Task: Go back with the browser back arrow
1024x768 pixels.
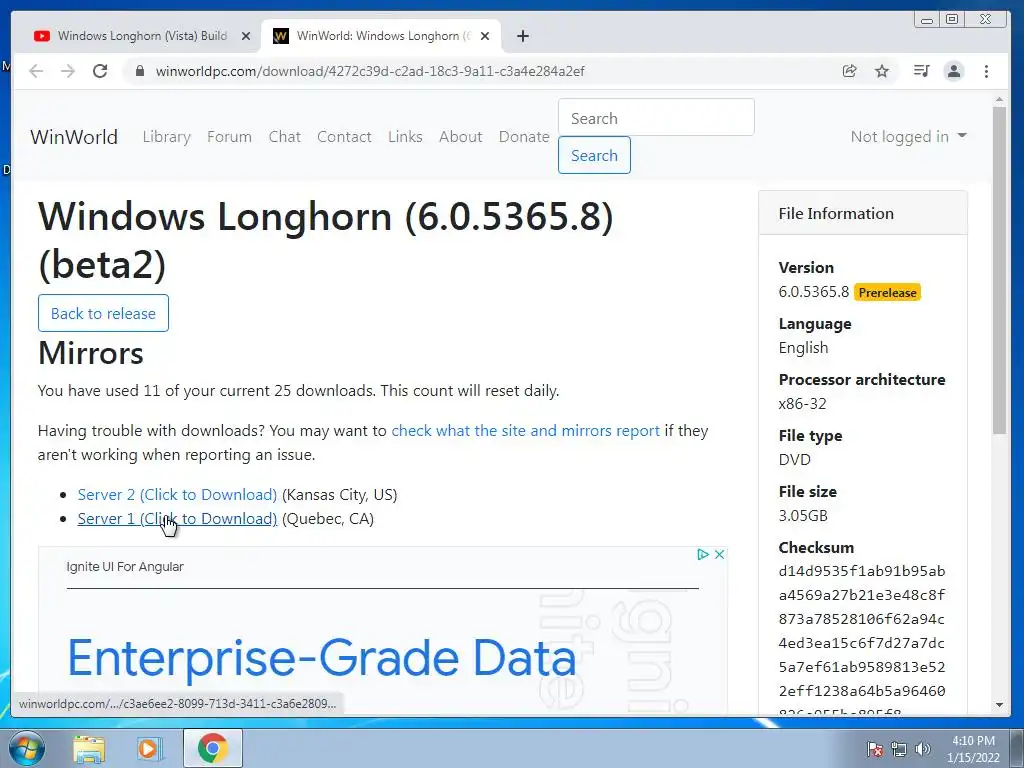Action: coord(37,71)
